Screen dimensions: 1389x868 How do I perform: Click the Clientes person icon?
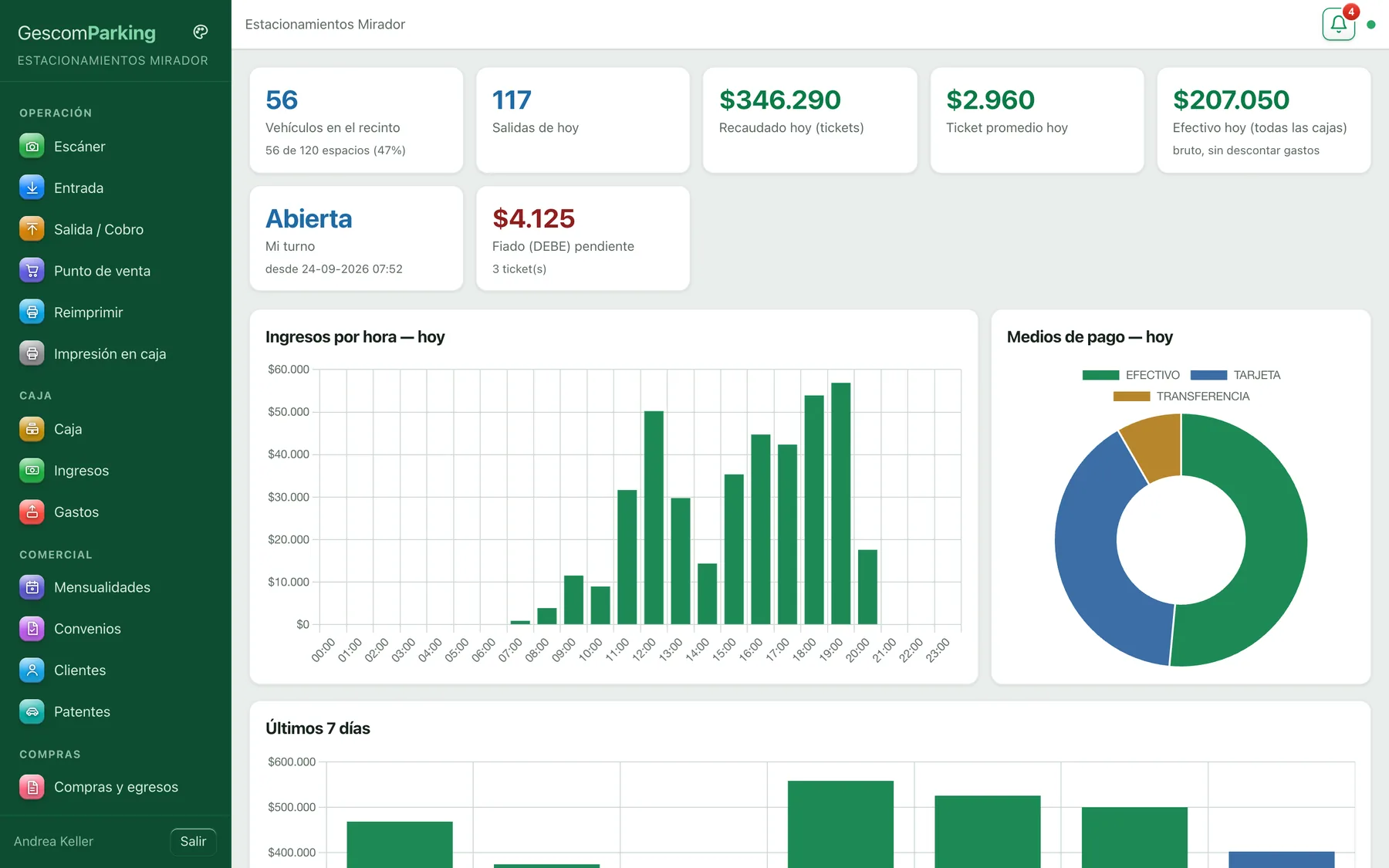32,670
